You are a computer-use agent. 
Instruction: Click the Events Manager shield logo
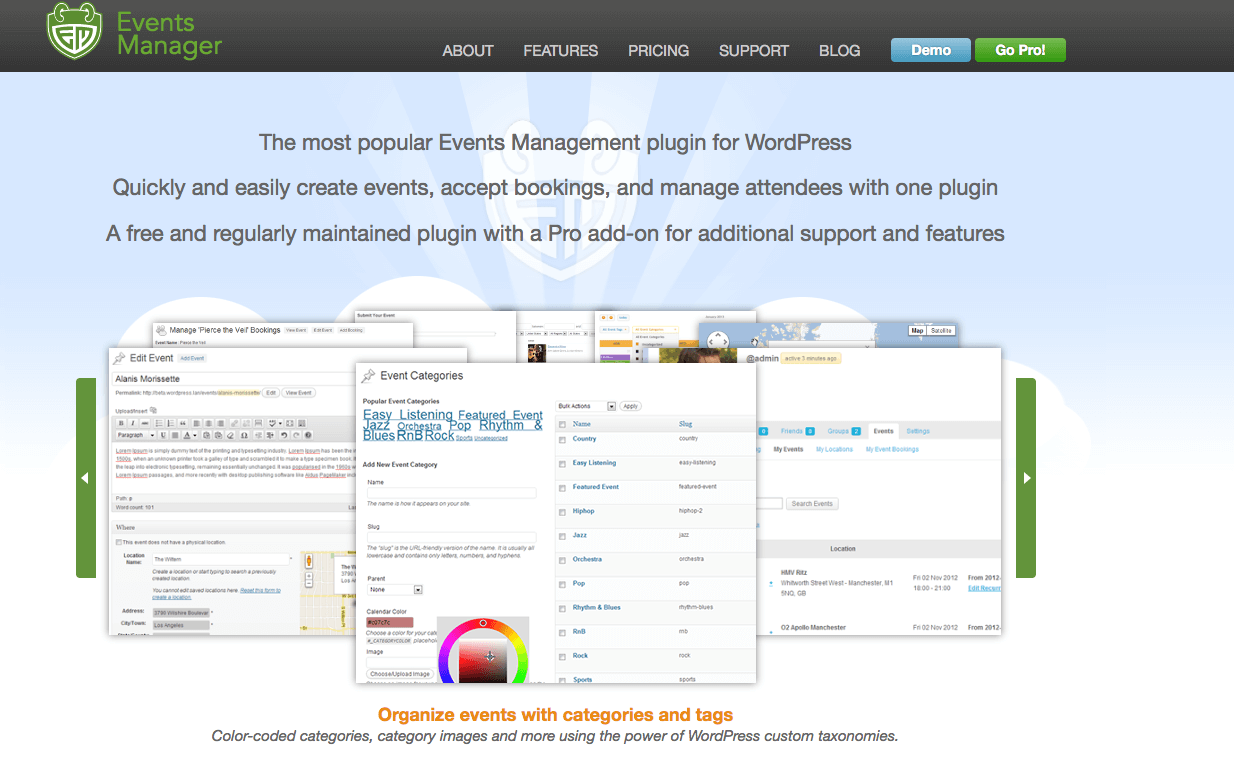click(x=75, y=30)
